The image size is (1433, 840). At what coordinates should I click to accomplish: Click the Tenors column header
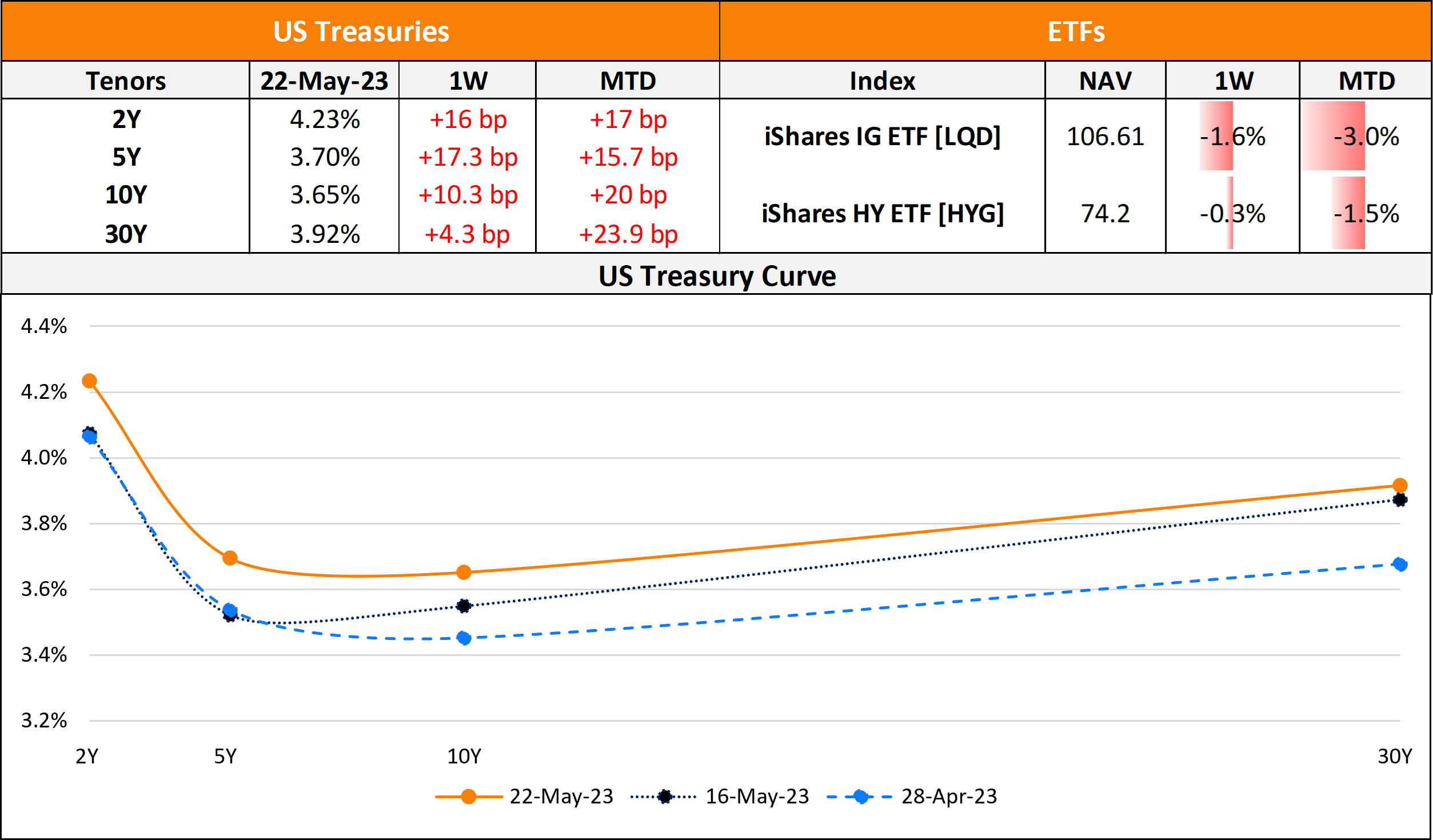point(126,81)
